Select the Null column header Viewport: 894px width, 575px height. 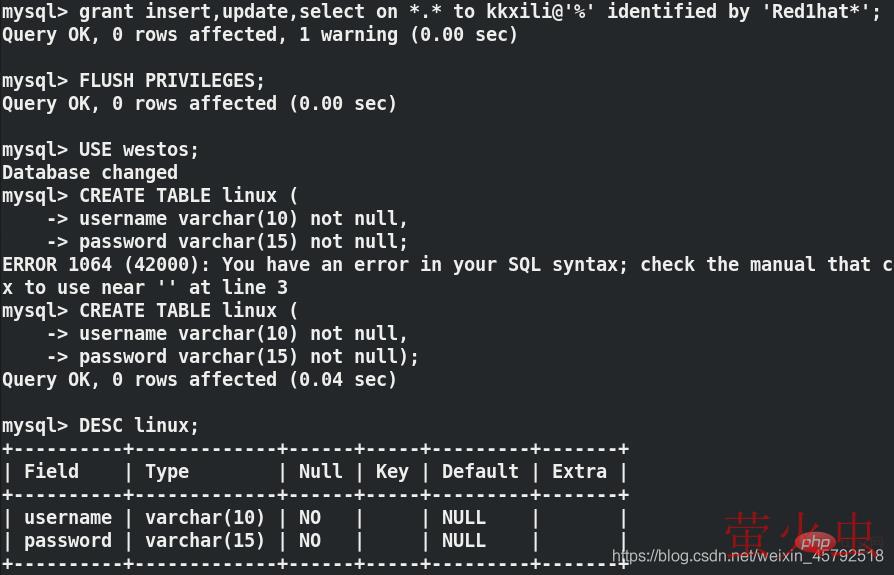pyautogui.click(x=320, y=472)
